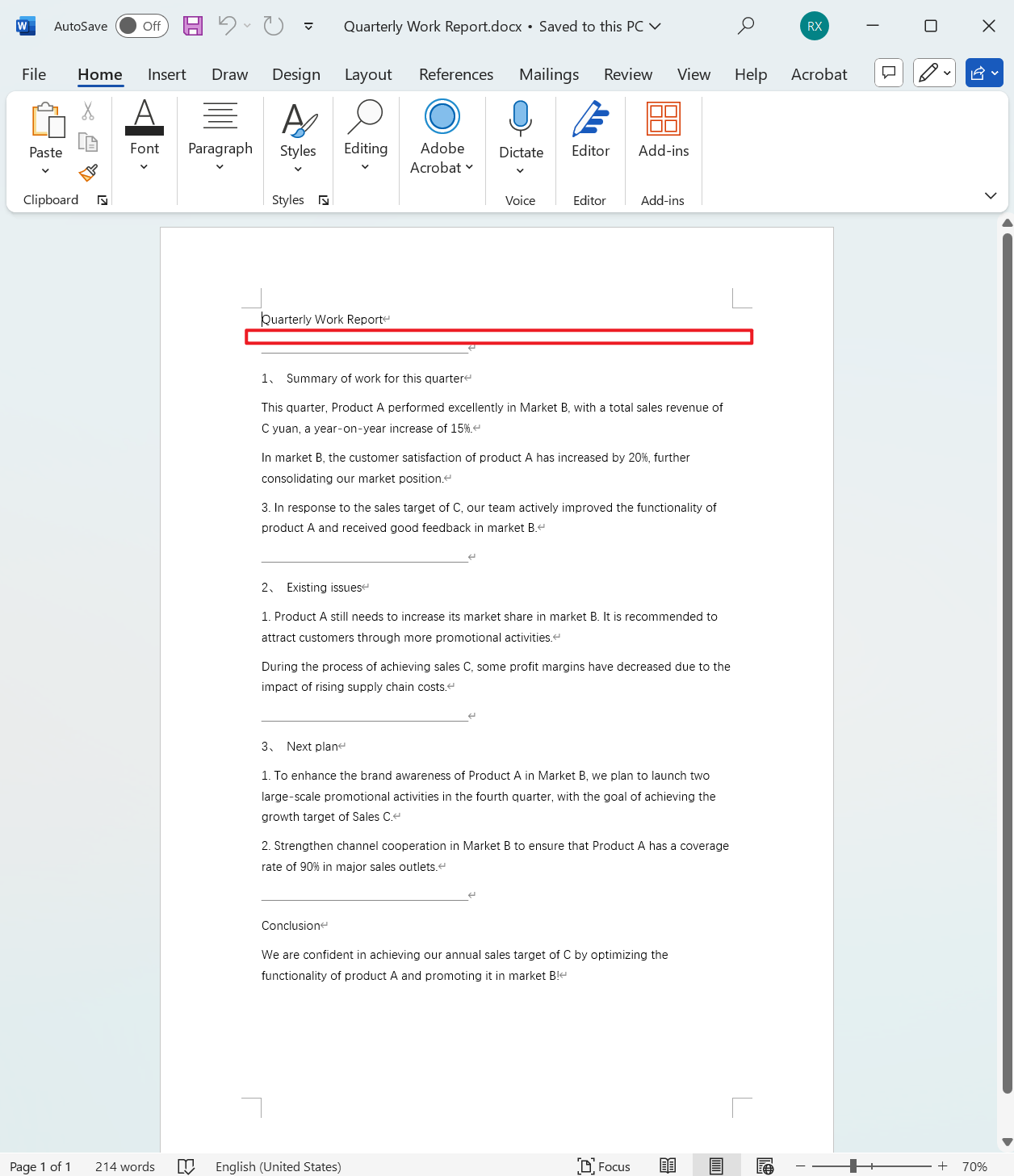This screenshot has height=1176, width=1014.
Task: Open the Search magnifier in title bar
Action: tap(746, 26)
